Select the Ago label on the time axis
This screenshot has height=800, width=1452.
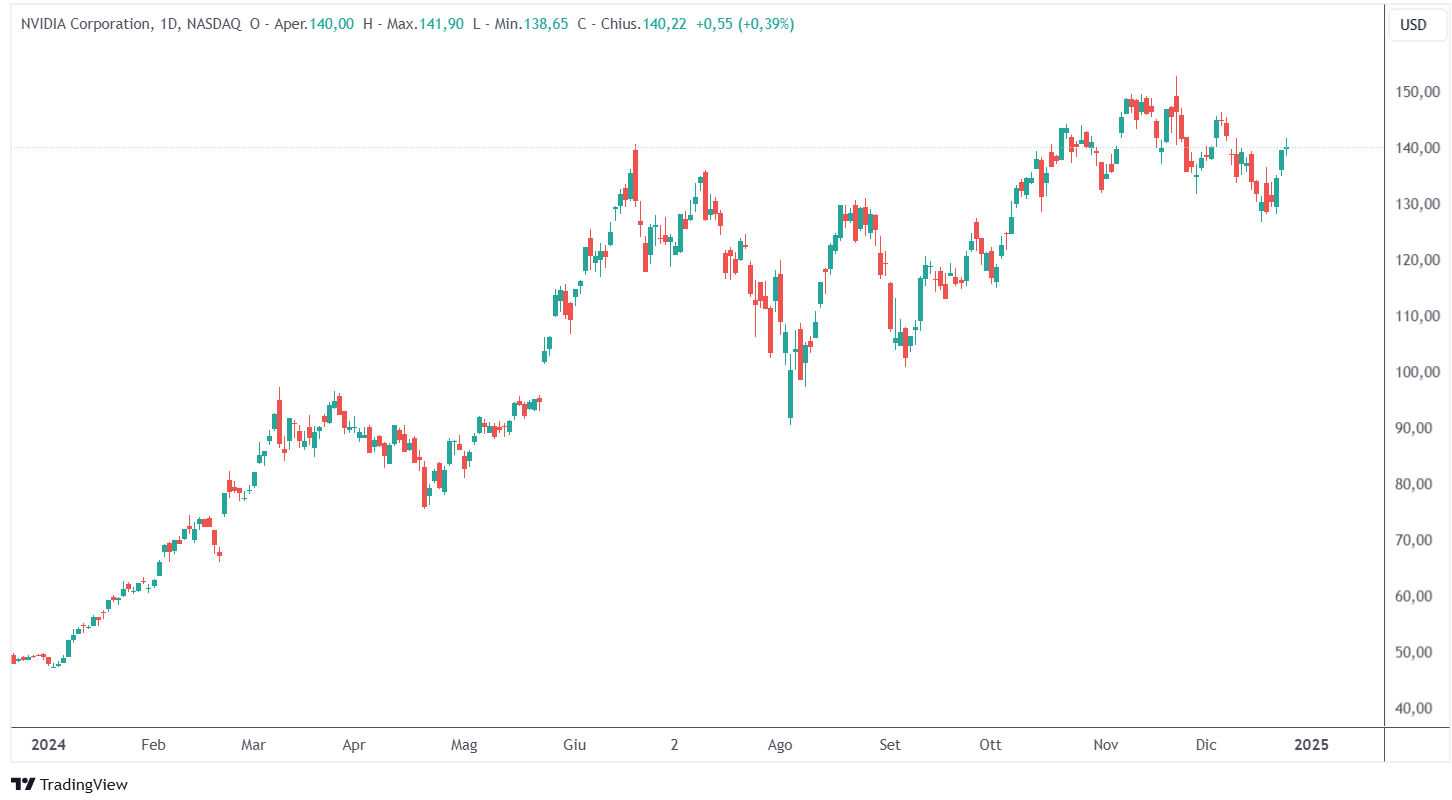point(780,745)
